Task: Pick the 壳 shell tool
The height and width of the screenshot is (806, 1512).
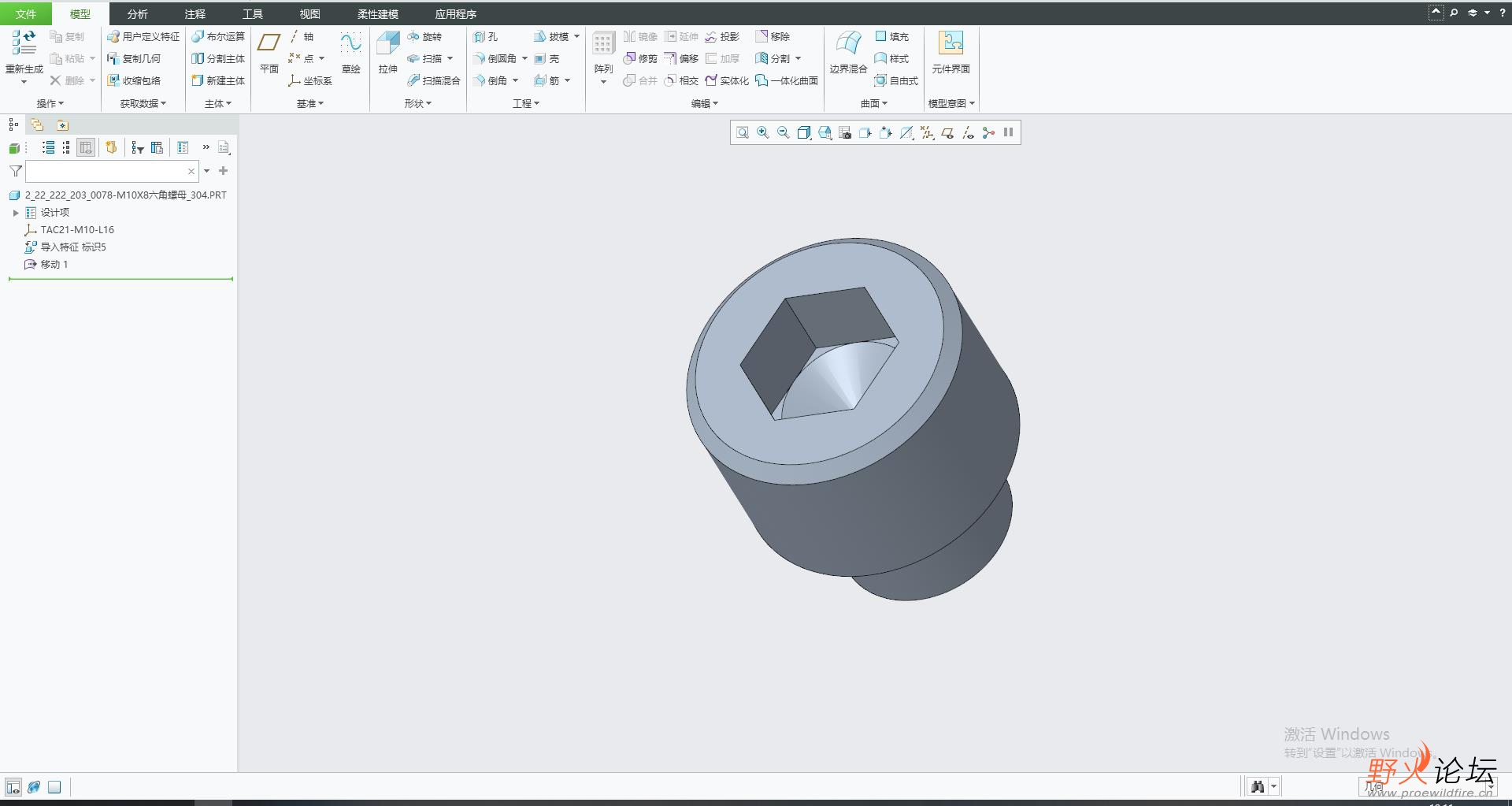Action: click(547, 58)
